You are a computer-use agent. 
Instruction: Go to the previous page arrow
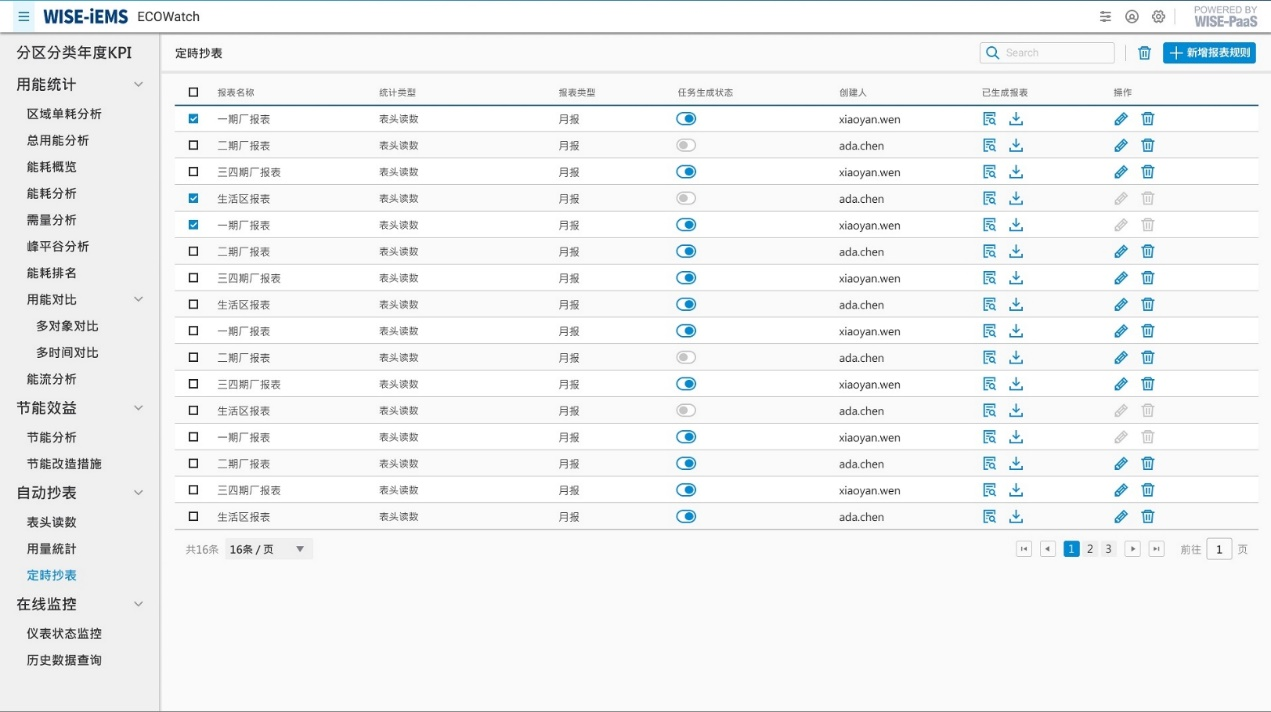coord(1048,549)
